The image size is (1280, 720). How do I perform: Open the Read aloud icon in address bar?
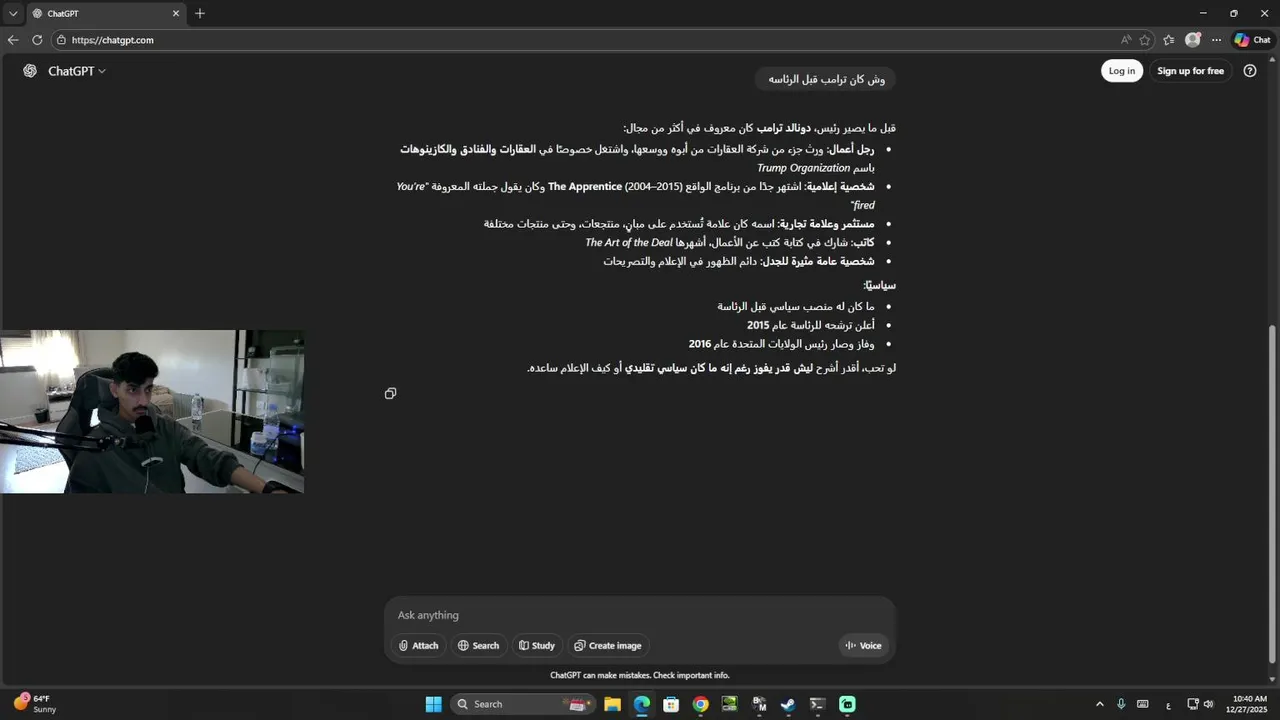click(x=1126, y=40)
